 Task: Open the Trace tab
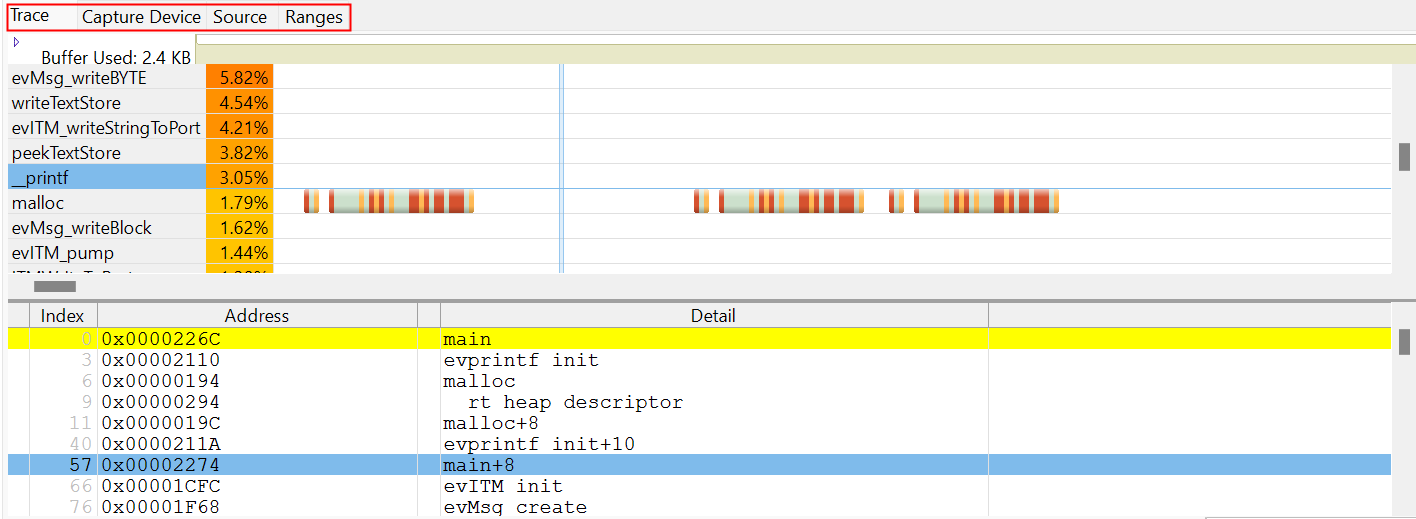[30, 17]
